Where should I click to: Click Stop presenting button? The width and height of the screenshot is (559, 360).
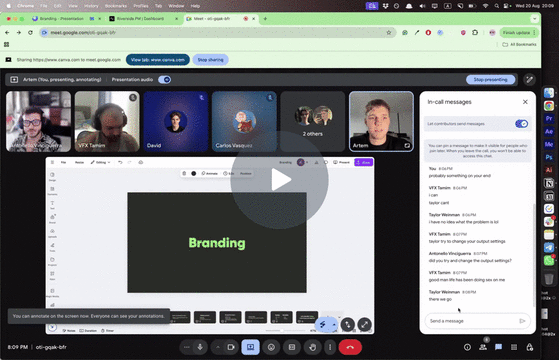click(x=491, y=79)
